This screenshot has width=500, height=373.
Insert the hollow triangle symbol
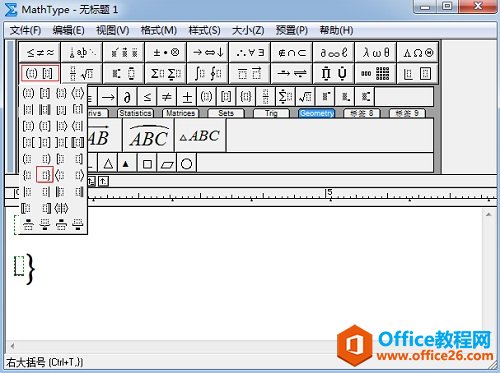108,163
